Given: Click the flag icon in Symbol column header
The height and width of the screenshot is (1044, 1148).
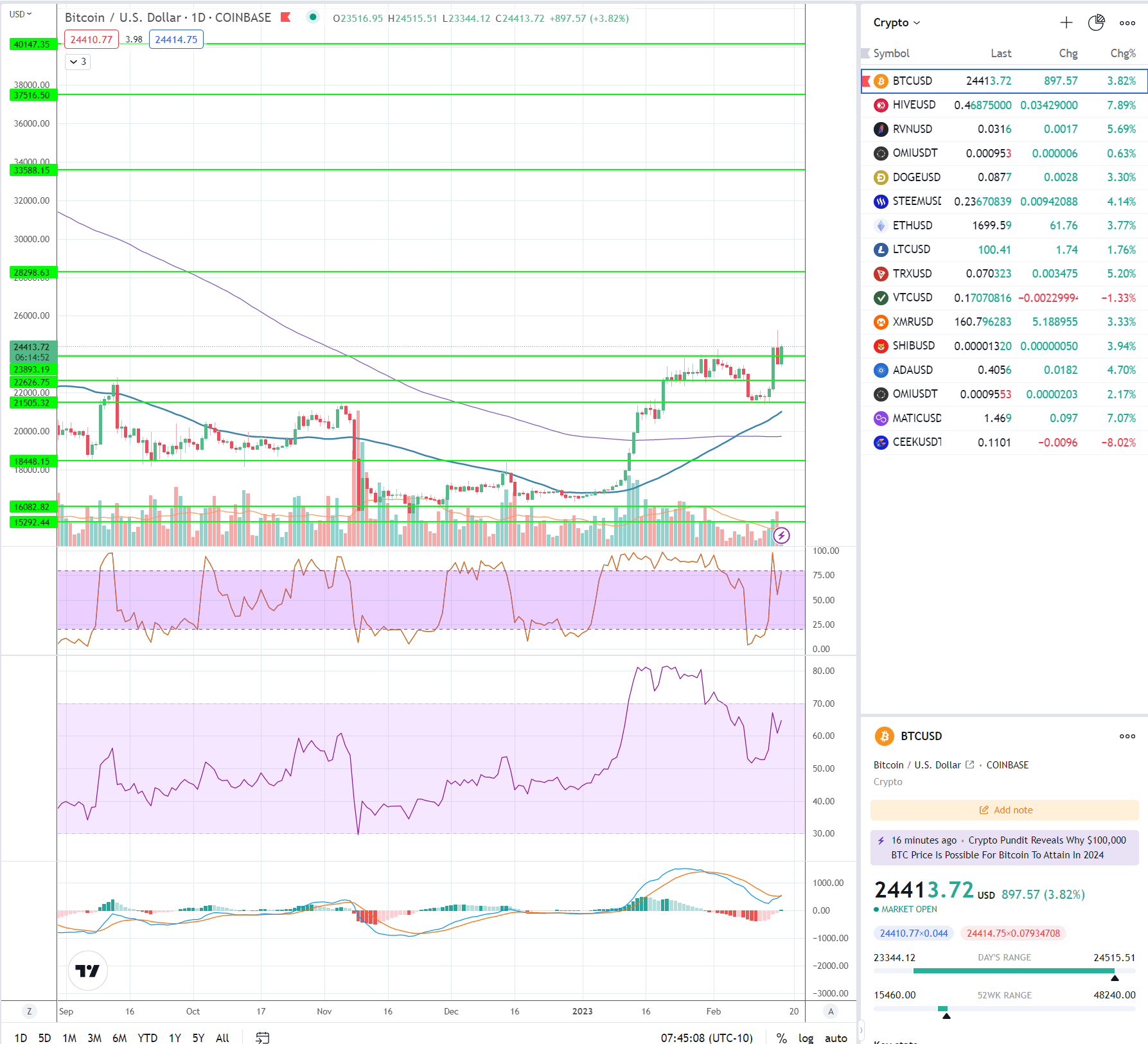Looking at the screenshot, I should click(x=865, y=53).
